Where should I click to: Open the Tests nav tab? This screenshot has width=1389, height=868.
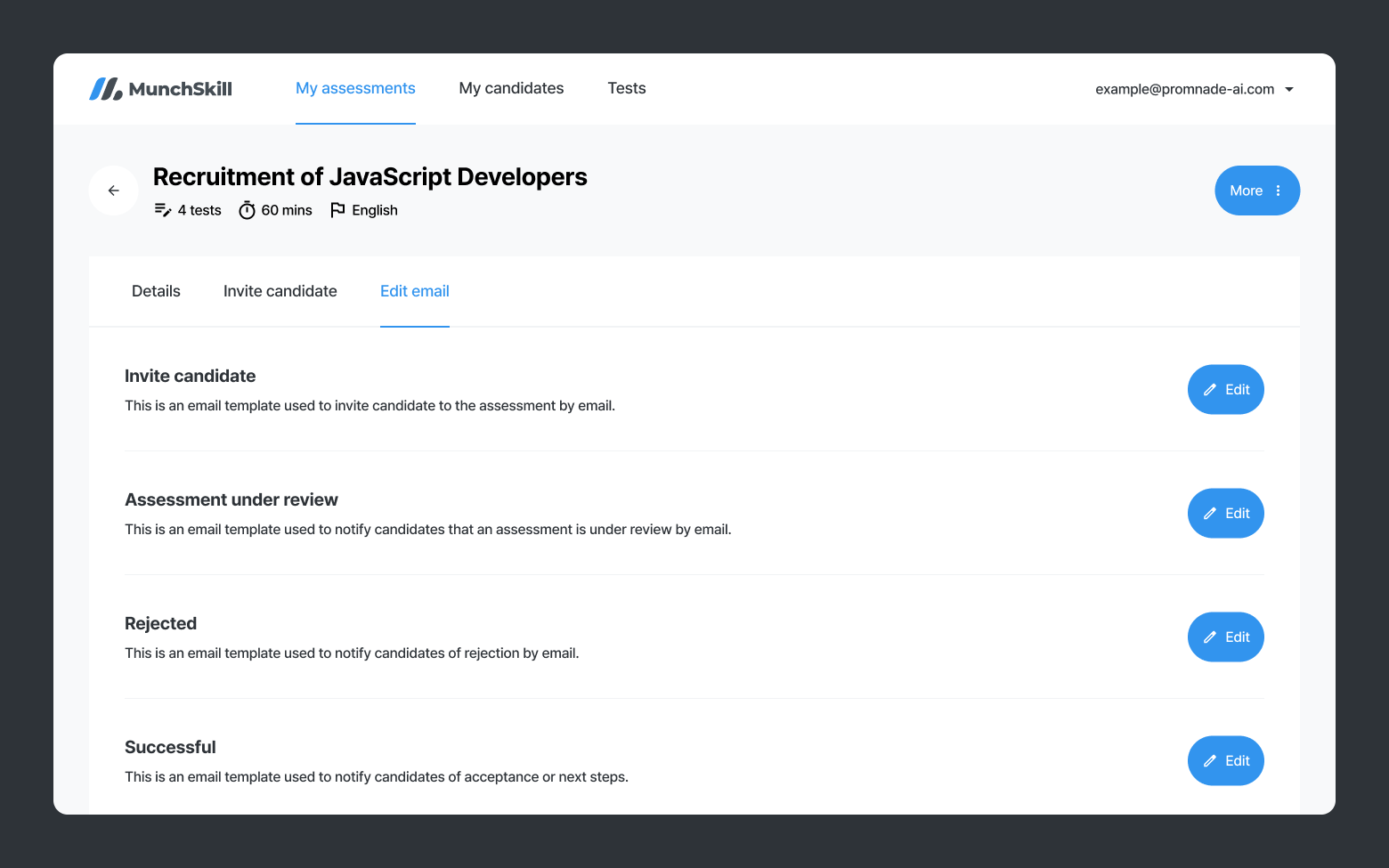point(627,88)
